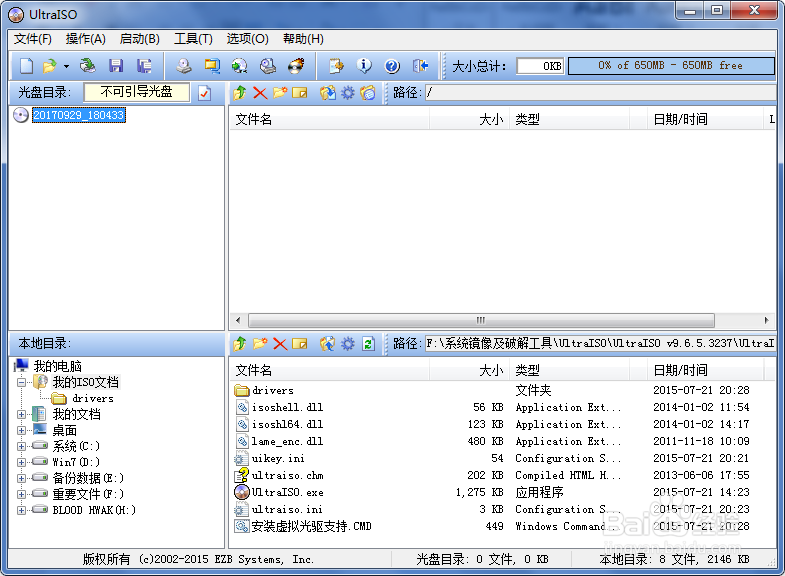Image resolution: width=785 pixels, height=576 pixels.
Task: Collapse the 我的ISO文档 tree node
Action: point(21,383)
